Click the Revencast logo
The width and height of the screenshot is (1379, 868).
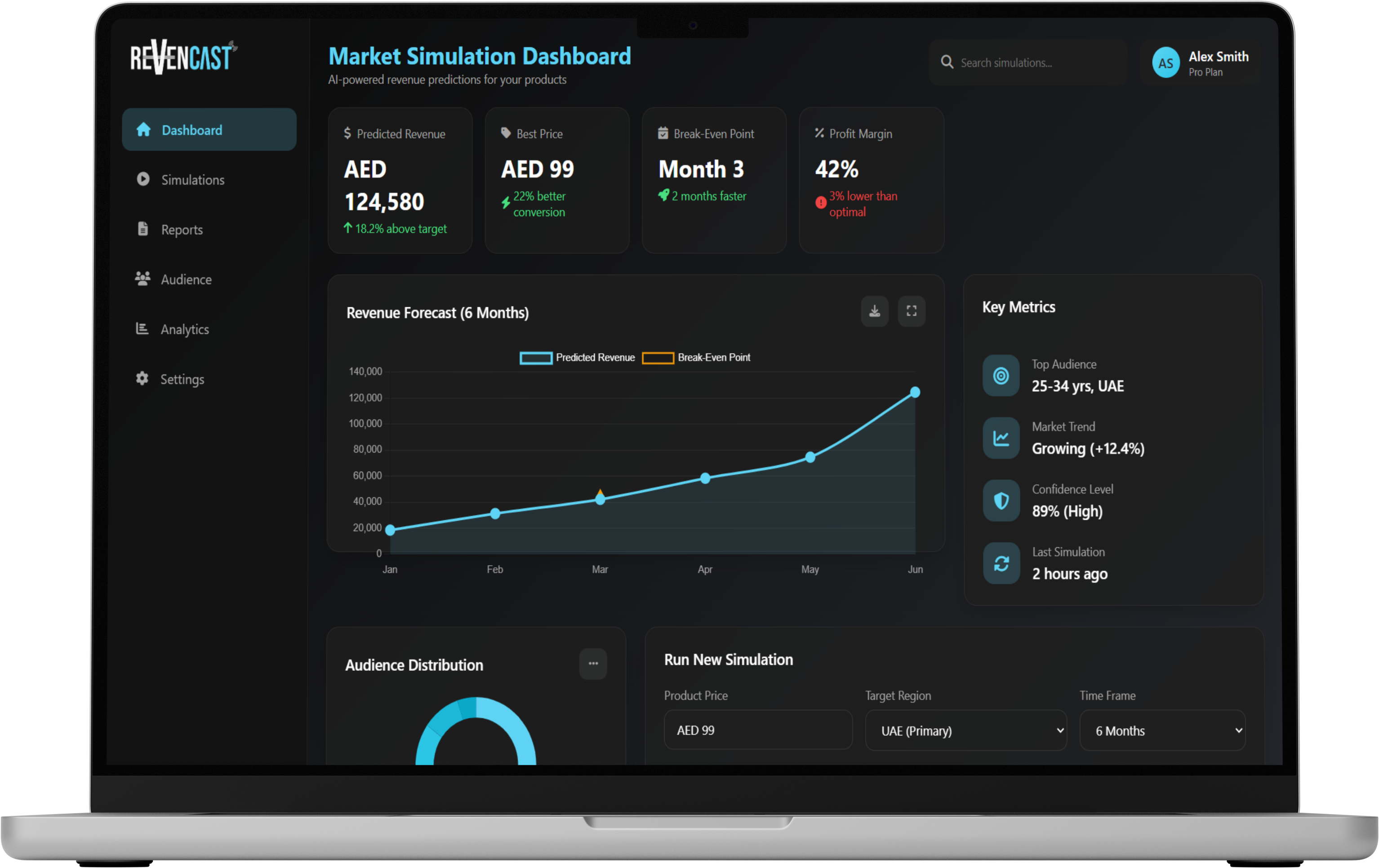[x=183, y=57]
